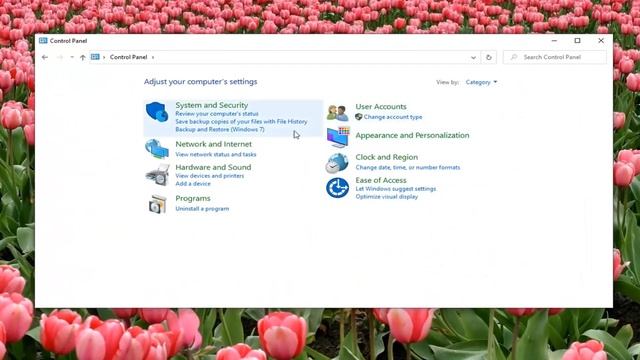Click the Appearance and Personalization monitor icon

coord(338,137)
